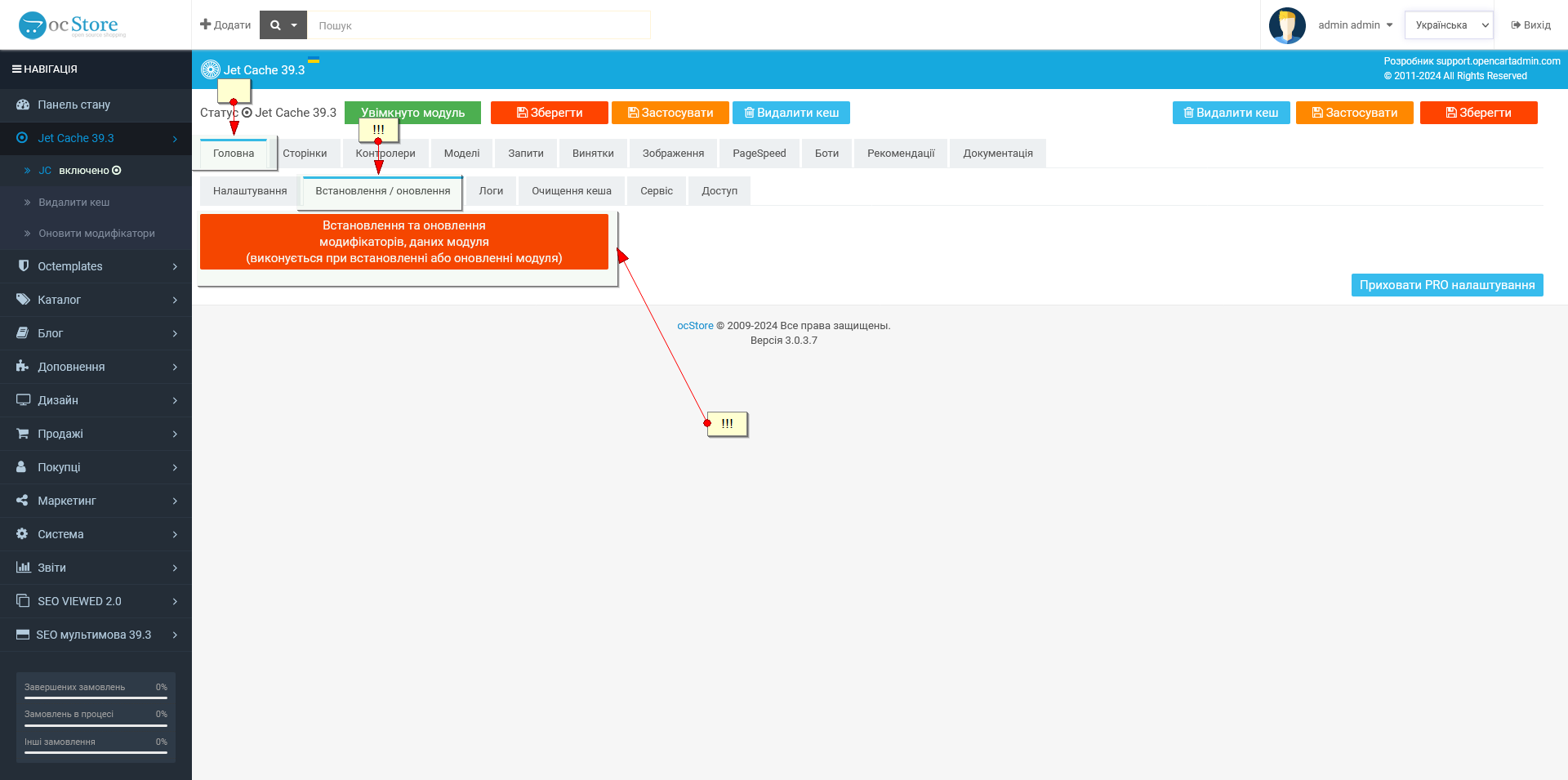The height and width of the screenshot is (780, 1568).
Task: Select the Зображення tab
Action: click(x=674, y=154)
